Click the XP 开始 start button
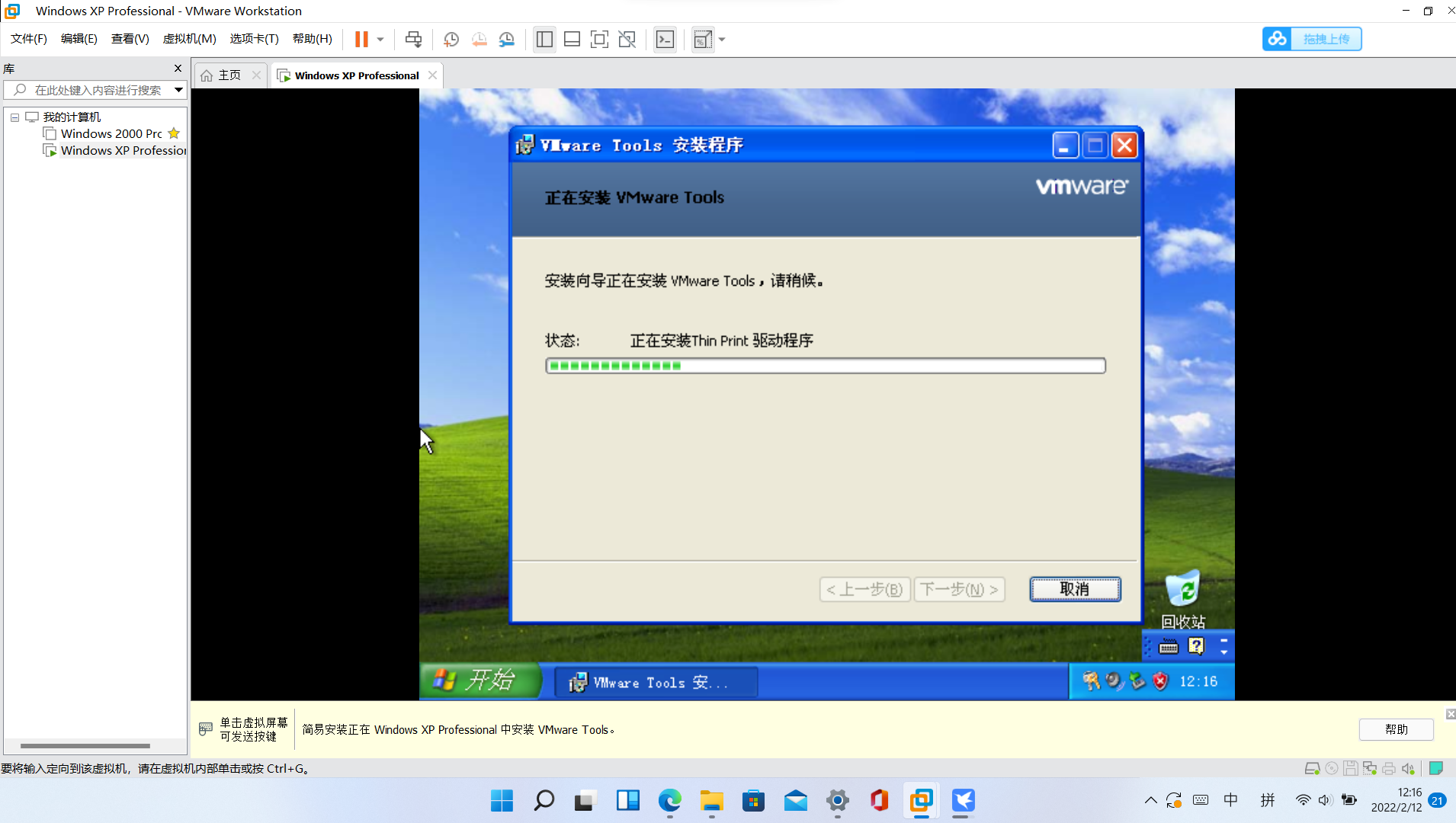This screenshot has height=823, width=1456. click(480, 680)
